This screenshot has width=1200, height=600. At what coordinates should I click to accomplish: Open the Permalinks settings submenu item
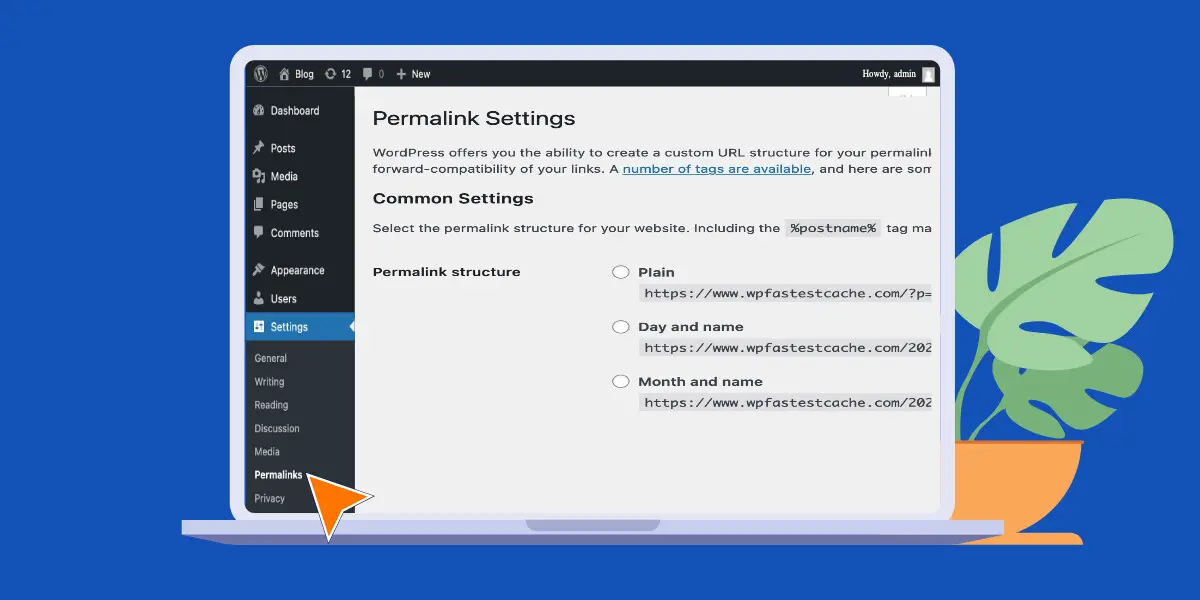coord(278,475)
